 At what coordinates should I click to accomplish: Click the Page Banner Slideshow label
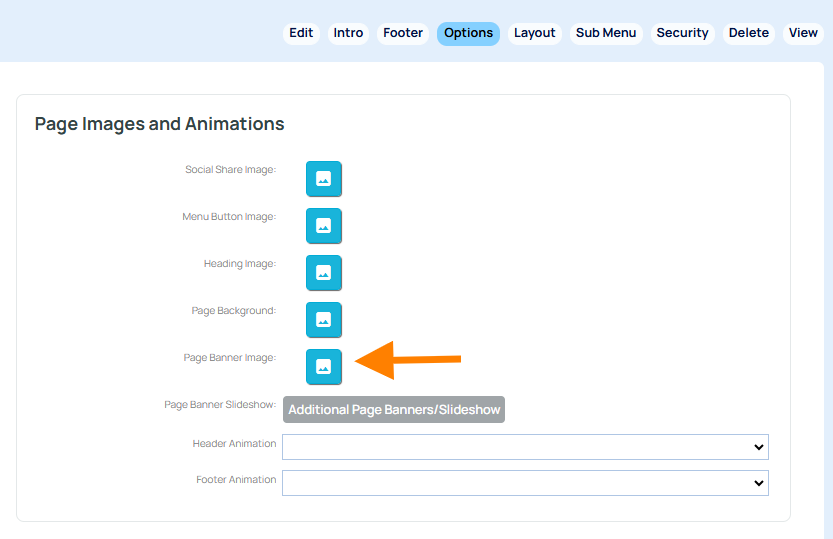point(220,405)
